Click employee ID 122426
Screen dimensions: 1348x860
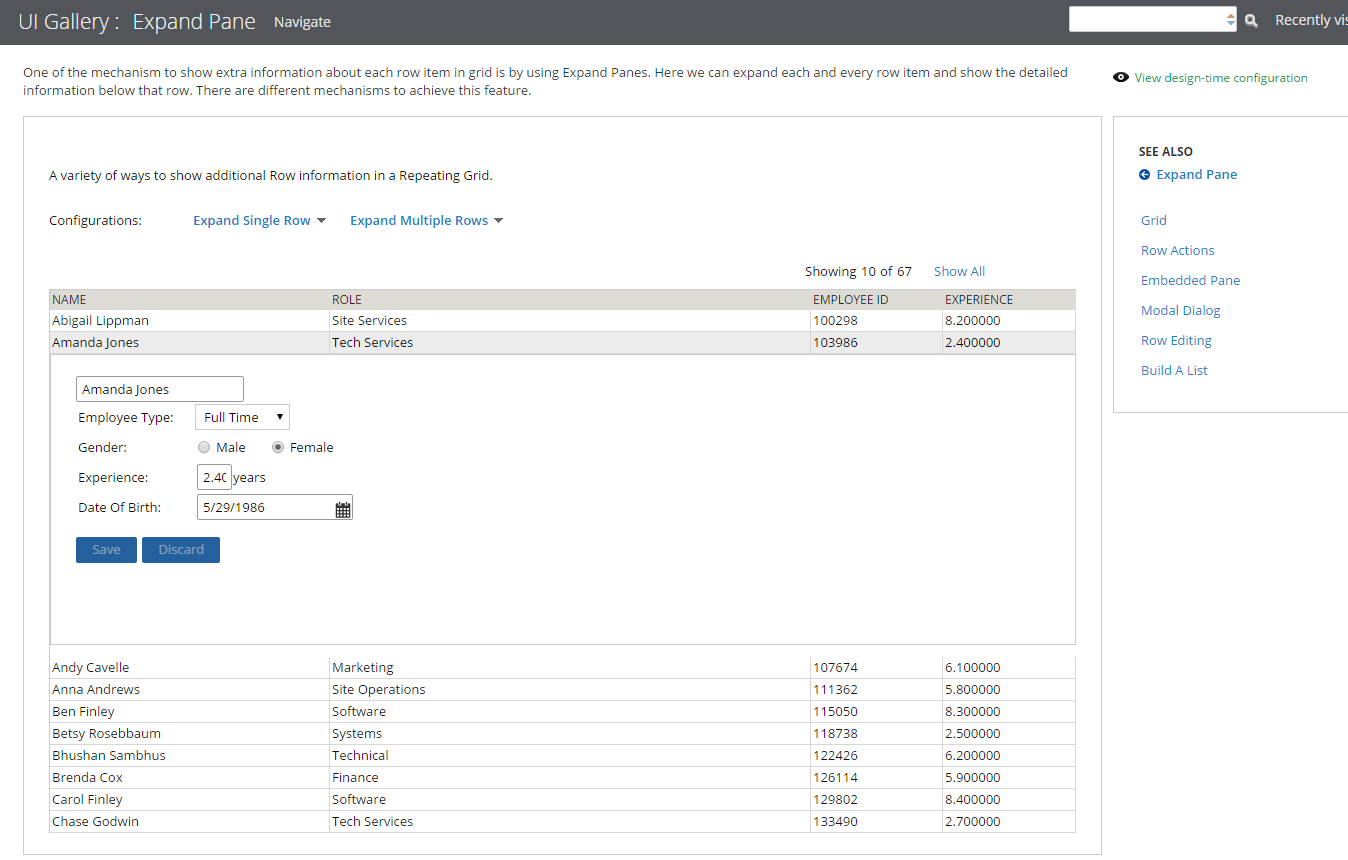point(835,756)
